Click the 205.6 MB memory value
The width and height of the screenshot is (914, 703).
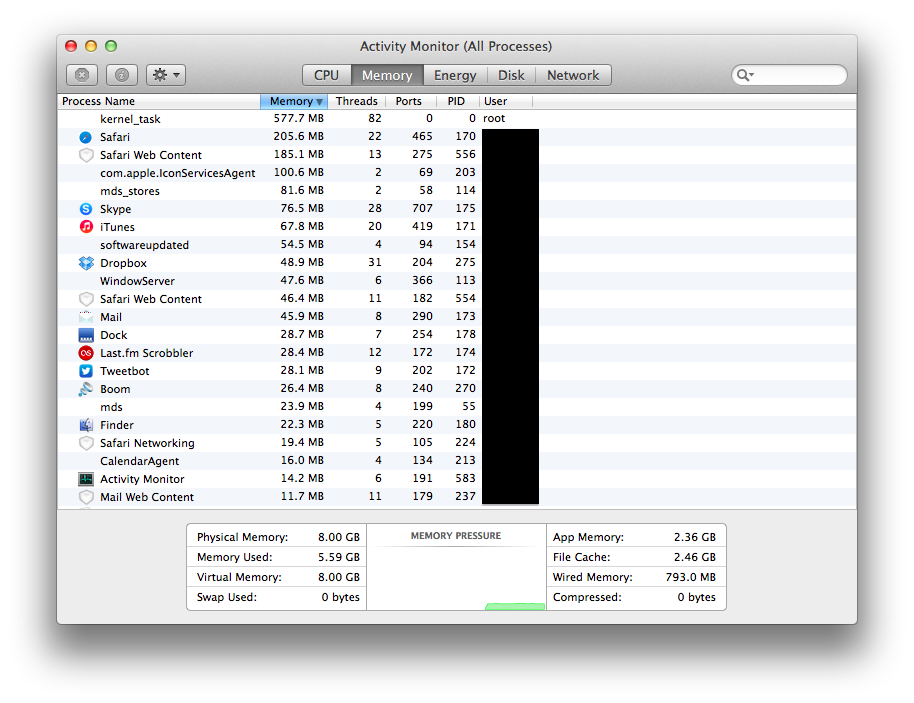298,136
